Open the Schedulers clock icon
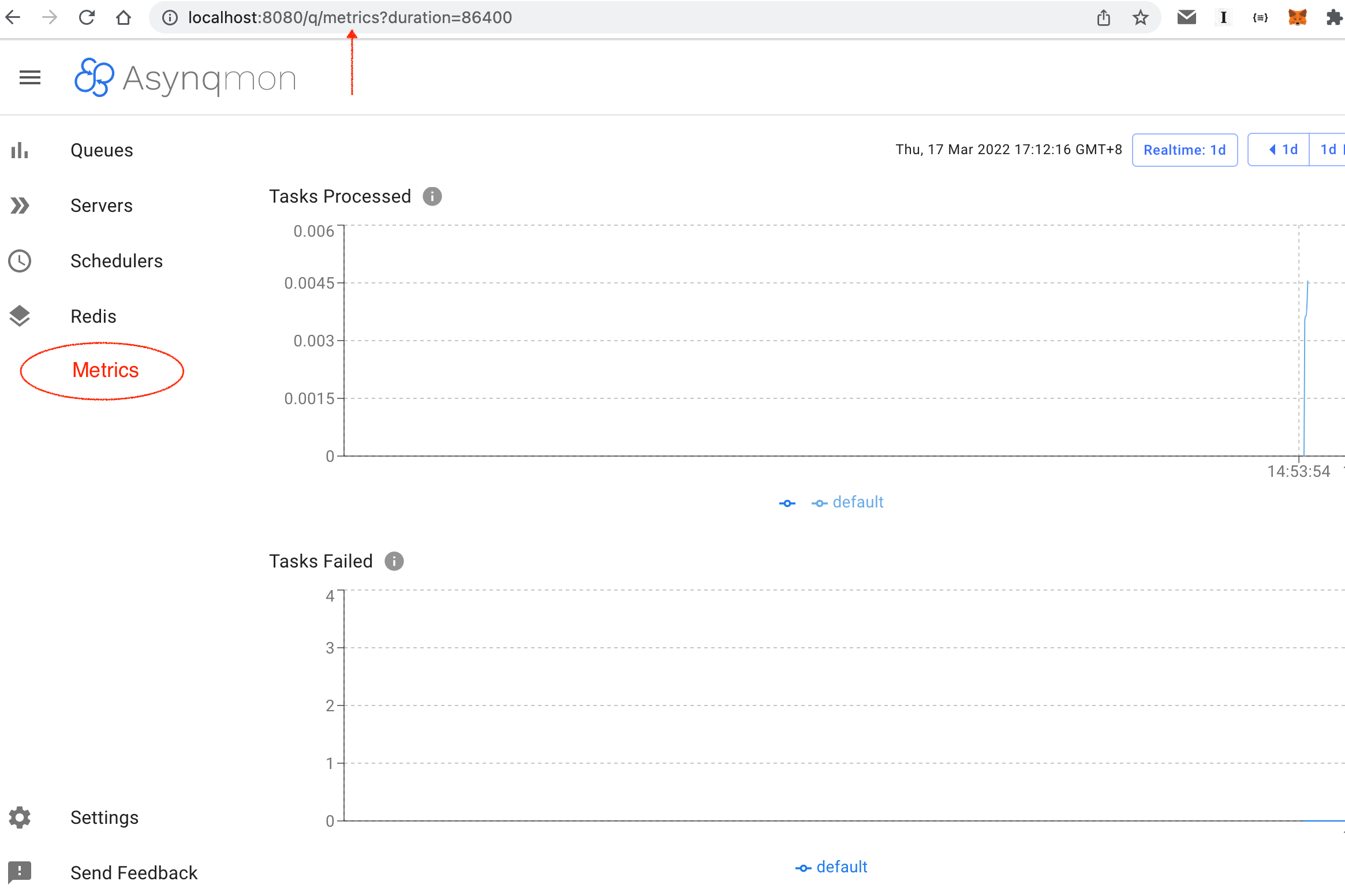1345x896 pixels. click(x=20, y=261)
